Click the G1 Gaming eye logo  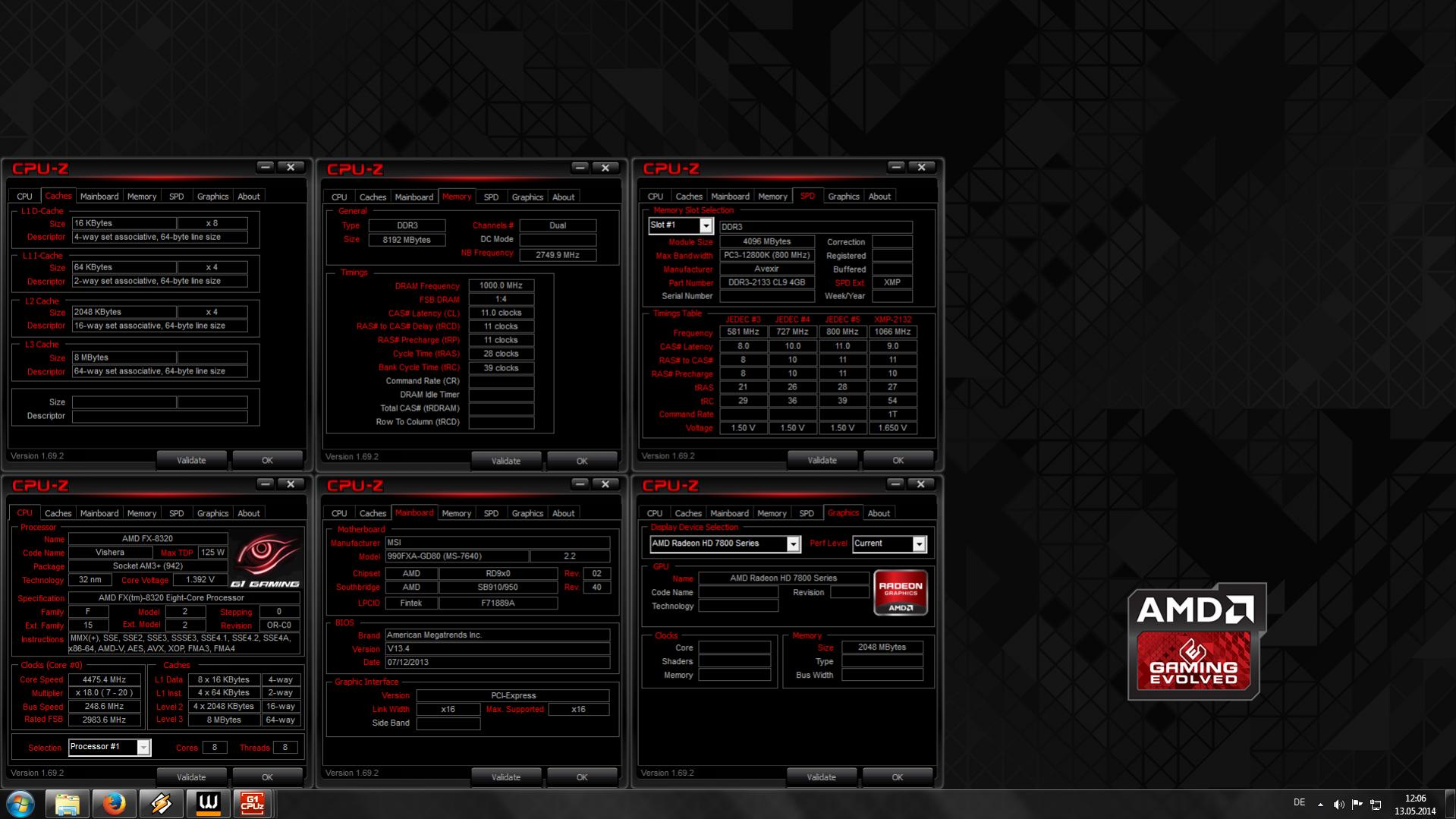point(266,561)
